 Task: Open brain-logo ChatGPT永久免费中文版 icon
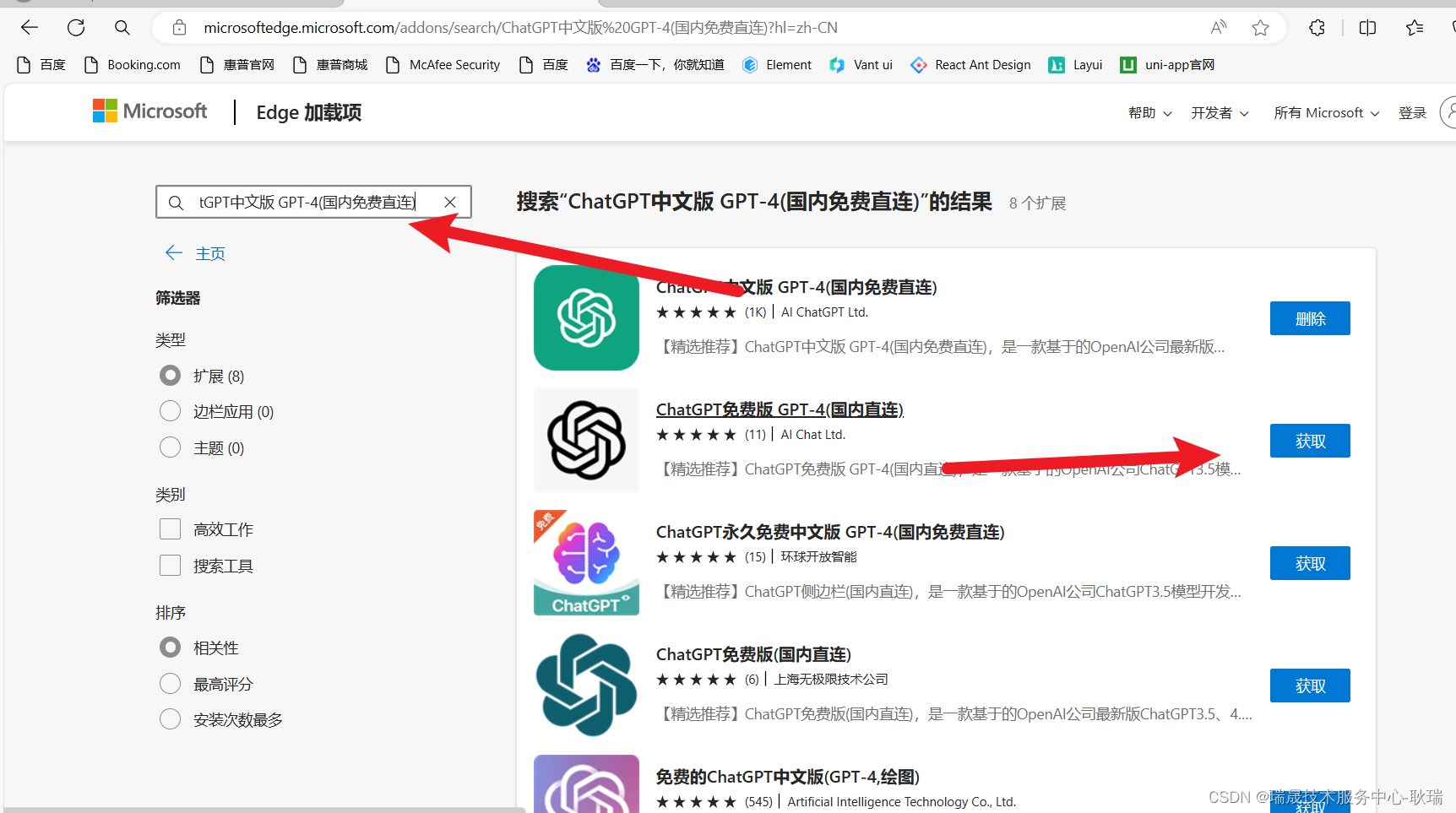tap(586, 562)
